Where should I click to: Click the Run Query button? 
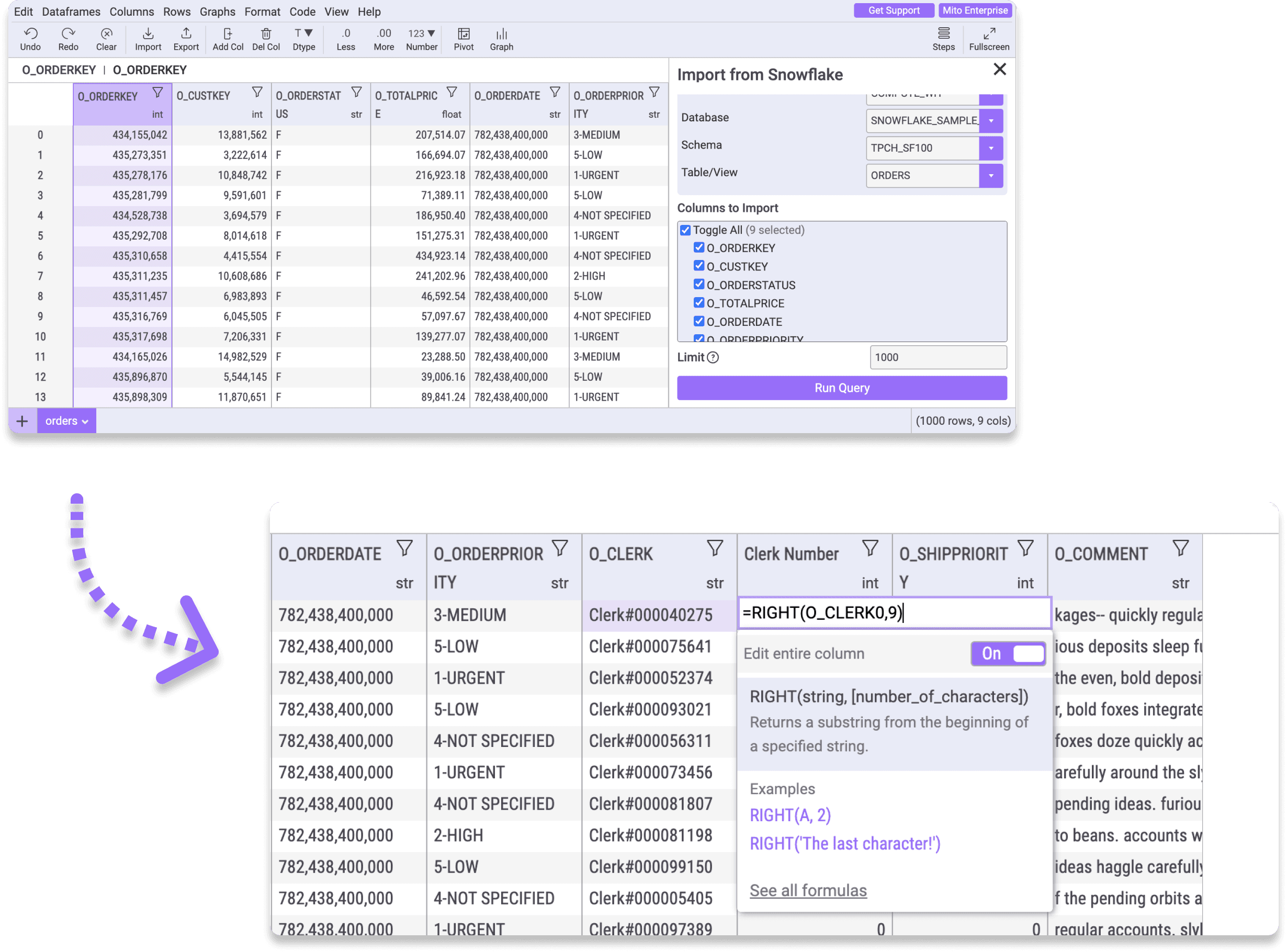[x=841, y=388]
